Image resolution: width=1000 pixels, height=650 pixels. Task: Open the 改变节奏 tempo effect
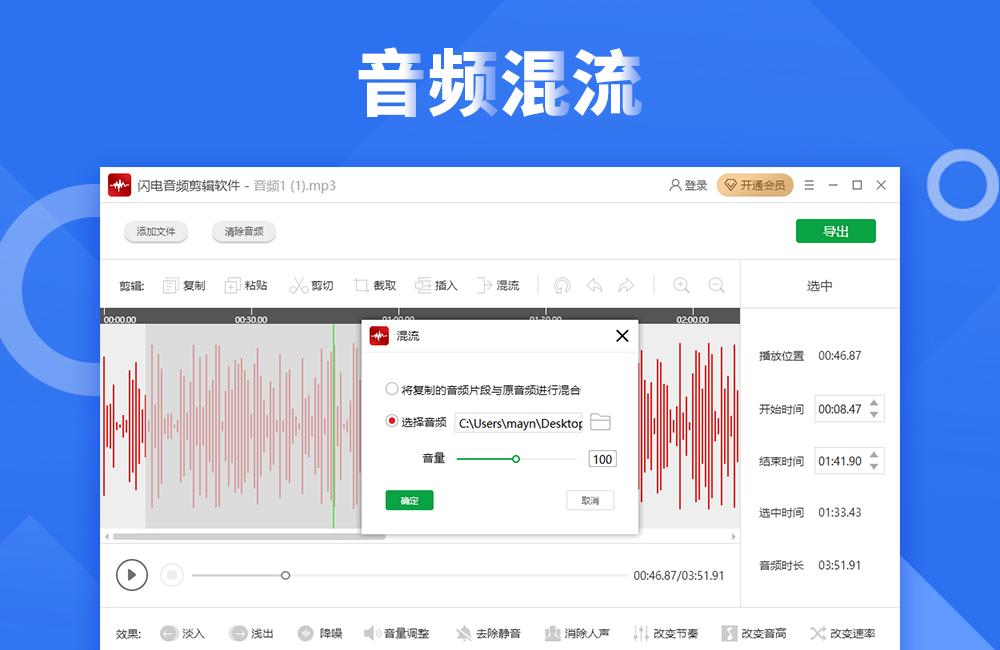(666, 633)
